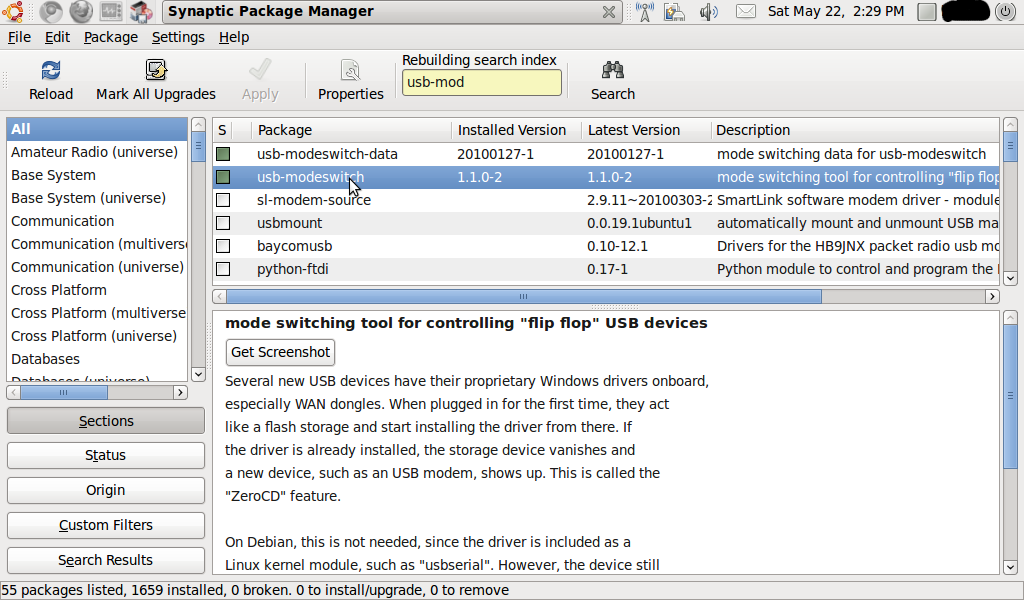Open the Package menu
The width and height of the screenshot is (1024, 600).
111,37
